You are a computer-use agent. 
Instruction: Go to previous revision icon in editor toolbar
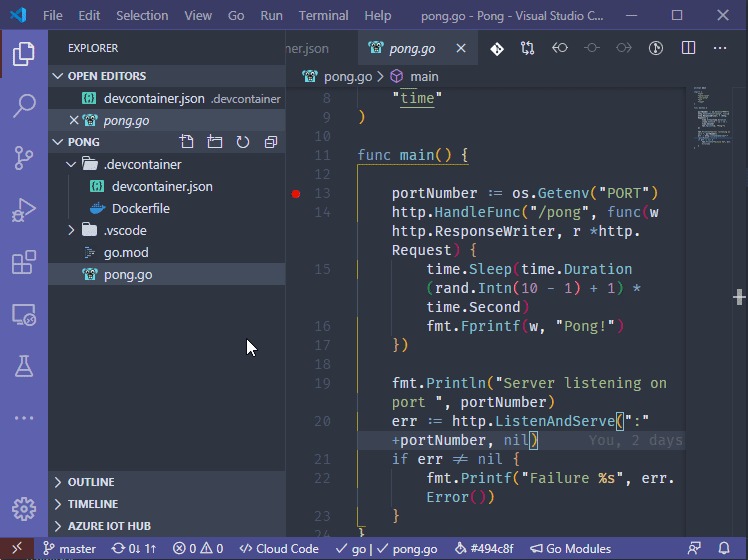click(560, 48)
